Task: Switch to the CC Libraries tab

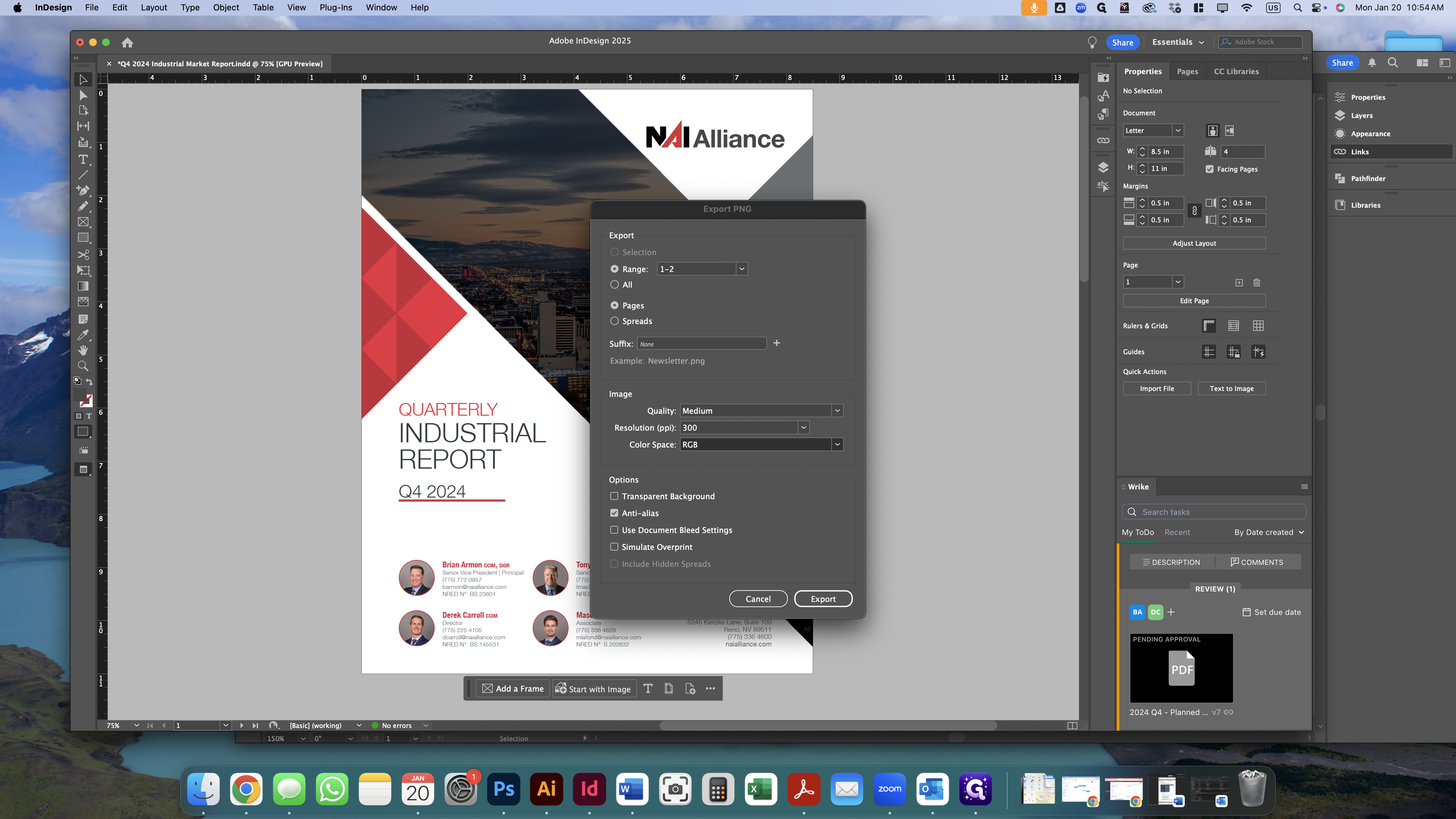Action: [1236, 71]
